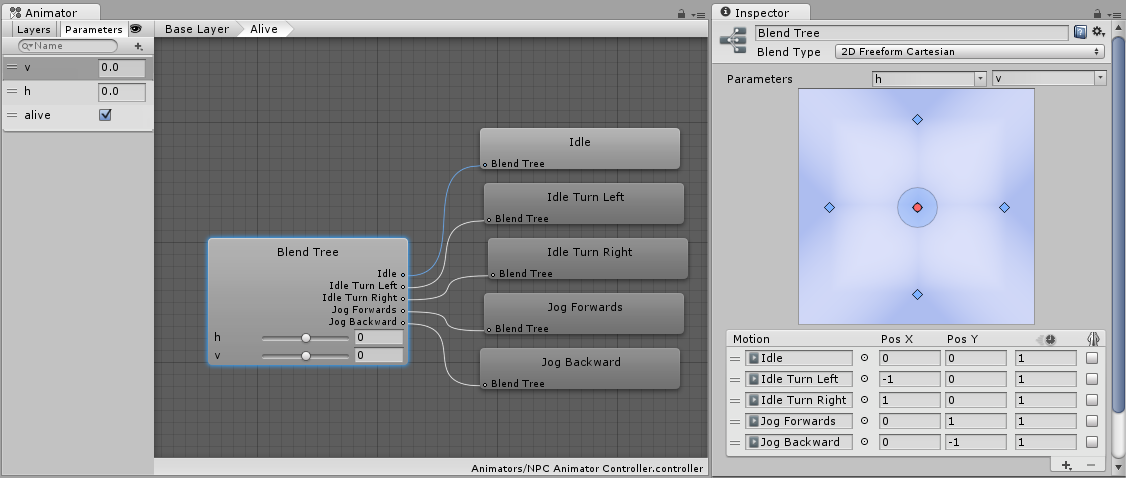The height and width of the screenshot is (478, 1126).
Task: Open the Blend Type dropdown
Action: tap(968, 52)
